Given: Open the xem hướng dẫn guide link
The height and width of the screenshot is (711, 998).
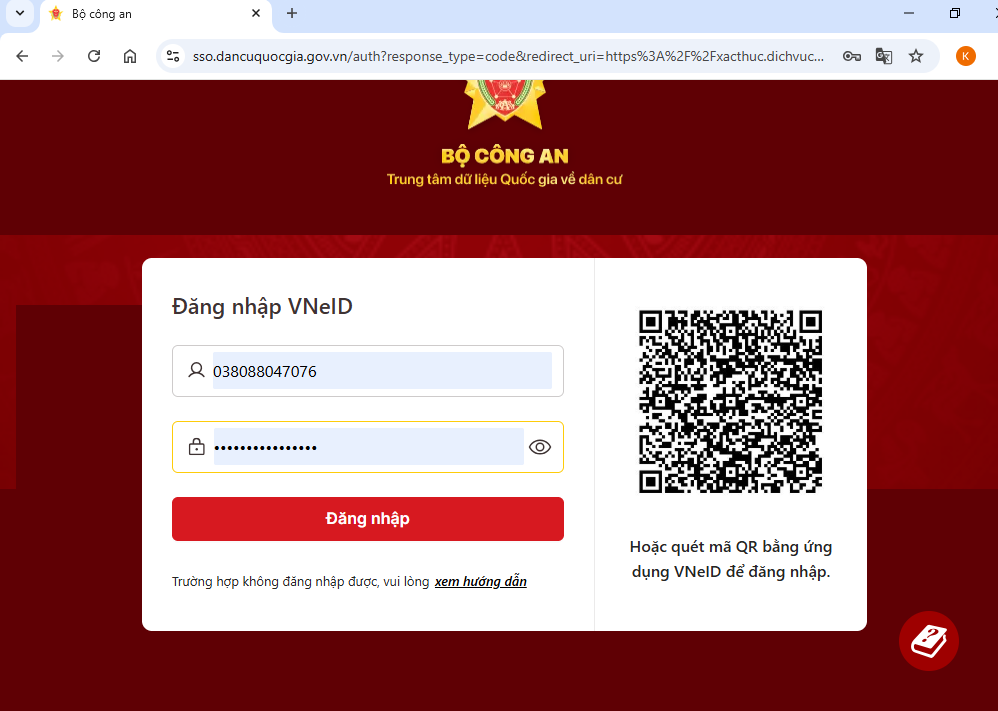Looking at the screenshot, I should click(x=481, y=581).
